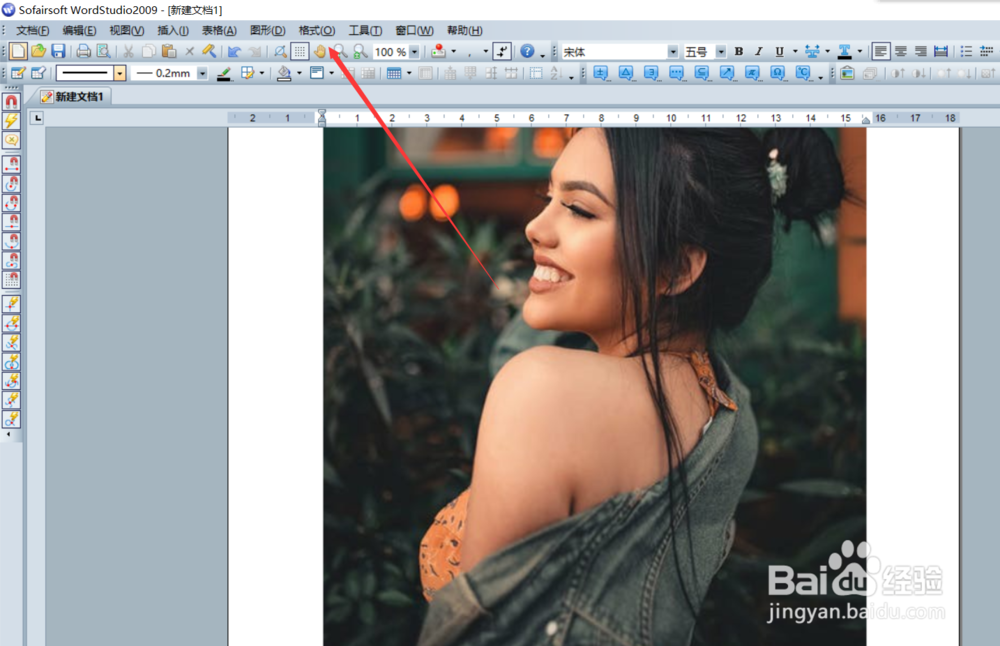The width and height of the screenshot is (1000, 646).
Task: Open print preview
Action: click(x=103, y=51)
